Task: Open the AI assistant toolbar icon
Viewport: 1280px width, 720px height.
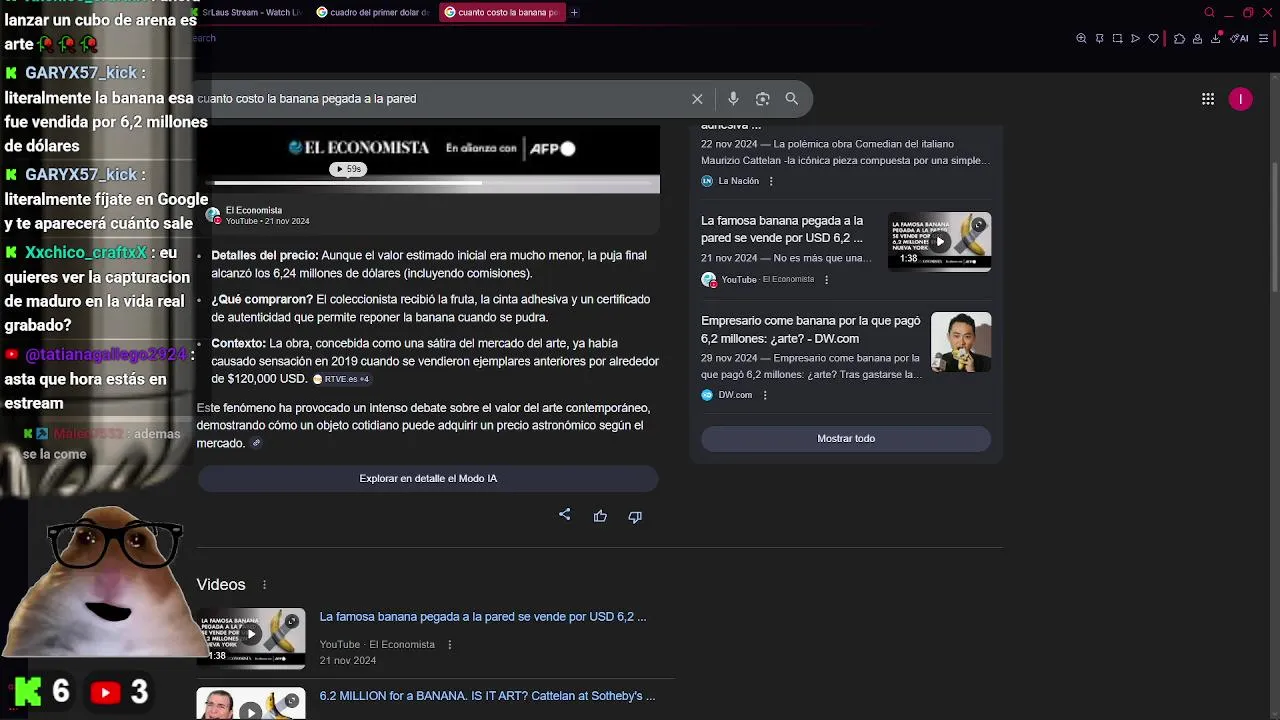Action: click(x=1240, y=39)
